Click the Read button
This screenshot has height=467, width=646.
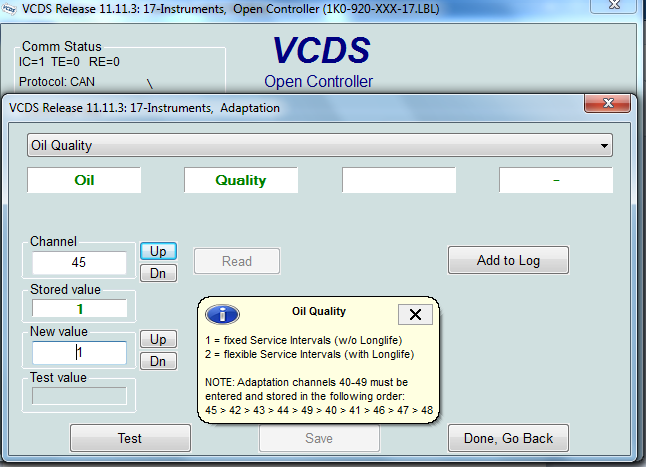point(237,261)
